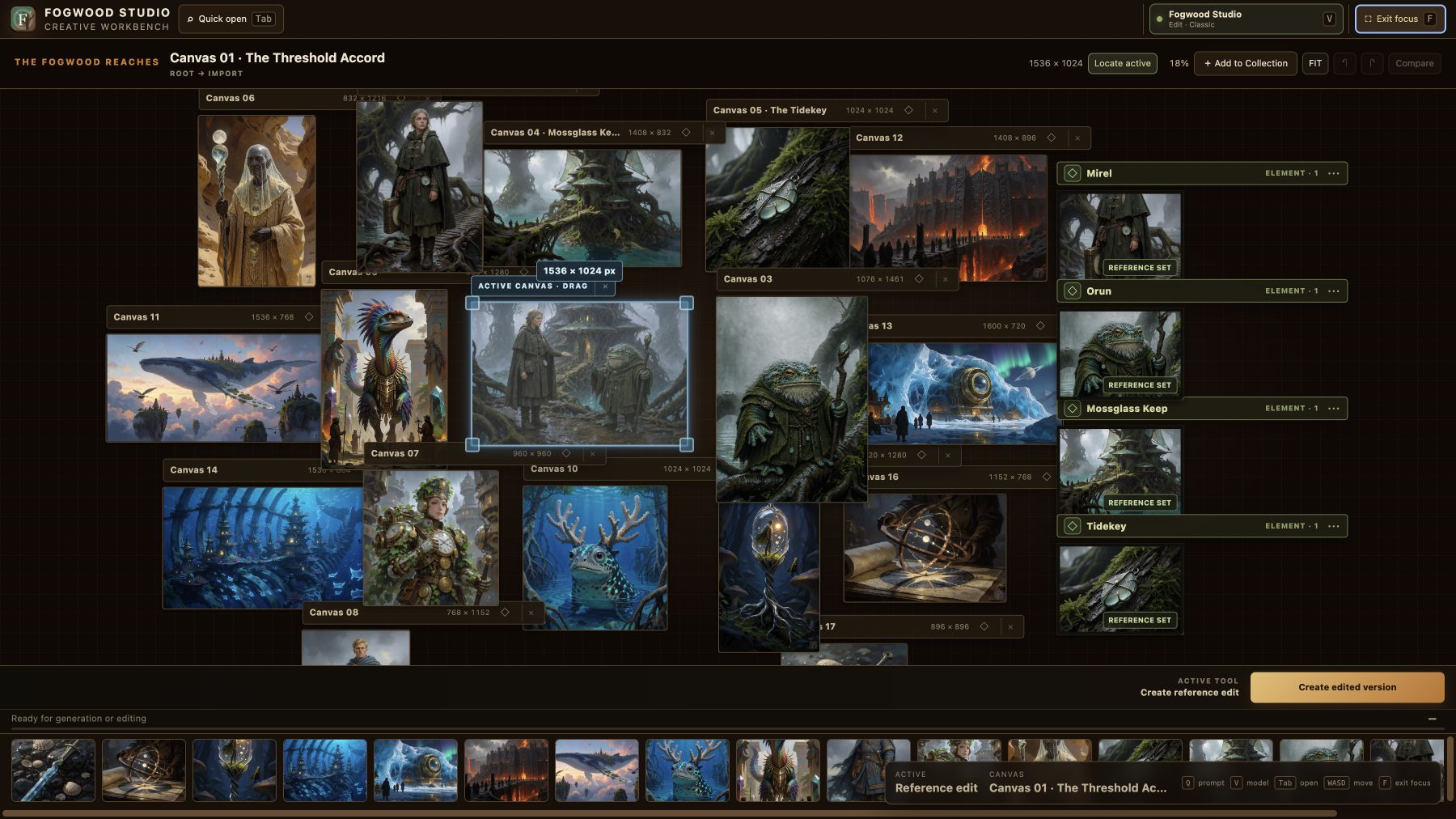The width and height of the screenshot is (1456, 819).
Task: Click the feathered lizard filmstrip thumbnail
Action: pyautogui.click(x=778, y=770)
